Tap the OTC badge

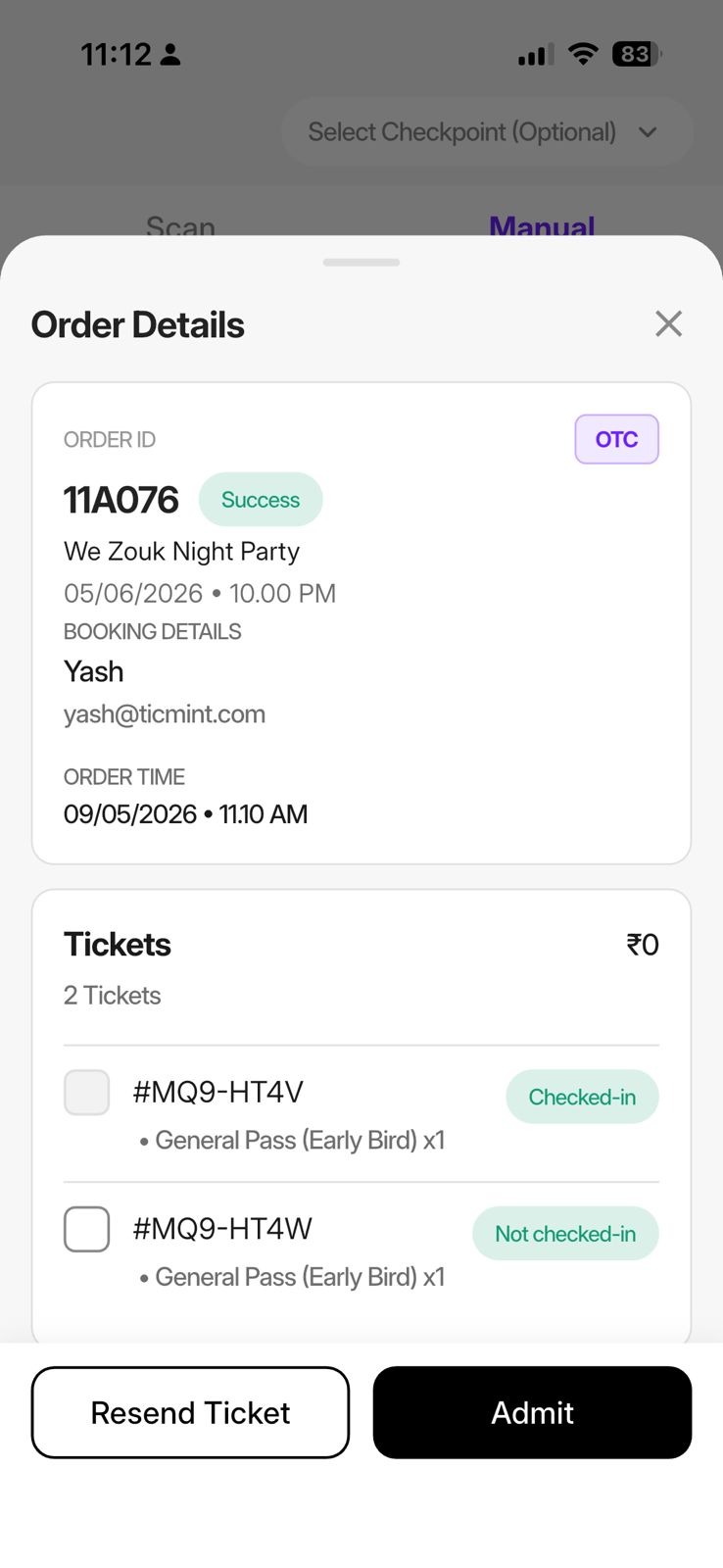click(x=616, y=439)
